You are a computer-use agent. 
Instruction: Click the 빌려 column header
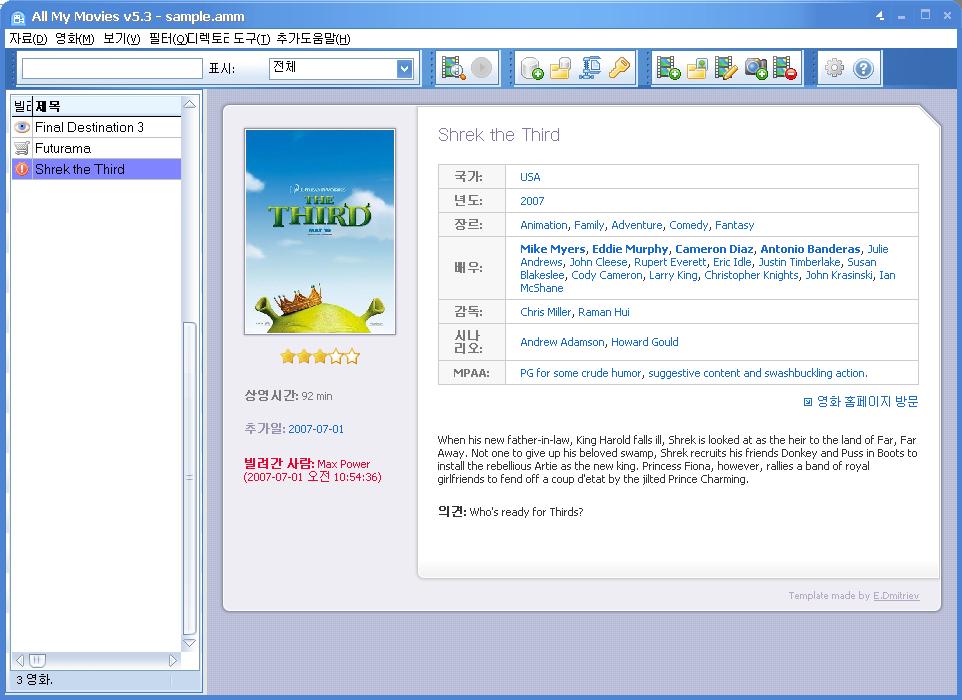point(22,106)
